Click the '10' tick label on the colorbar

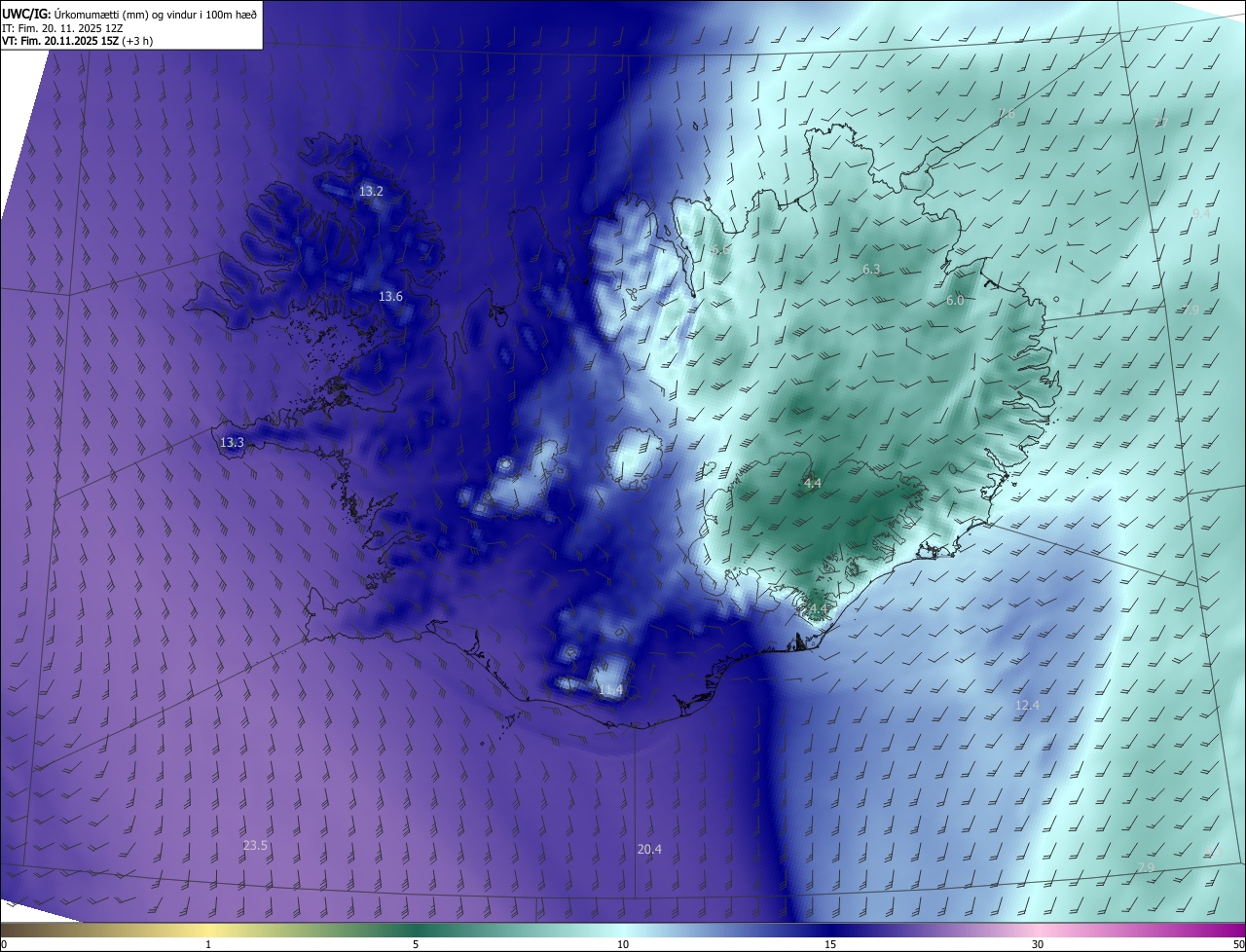tap(623, 944)
